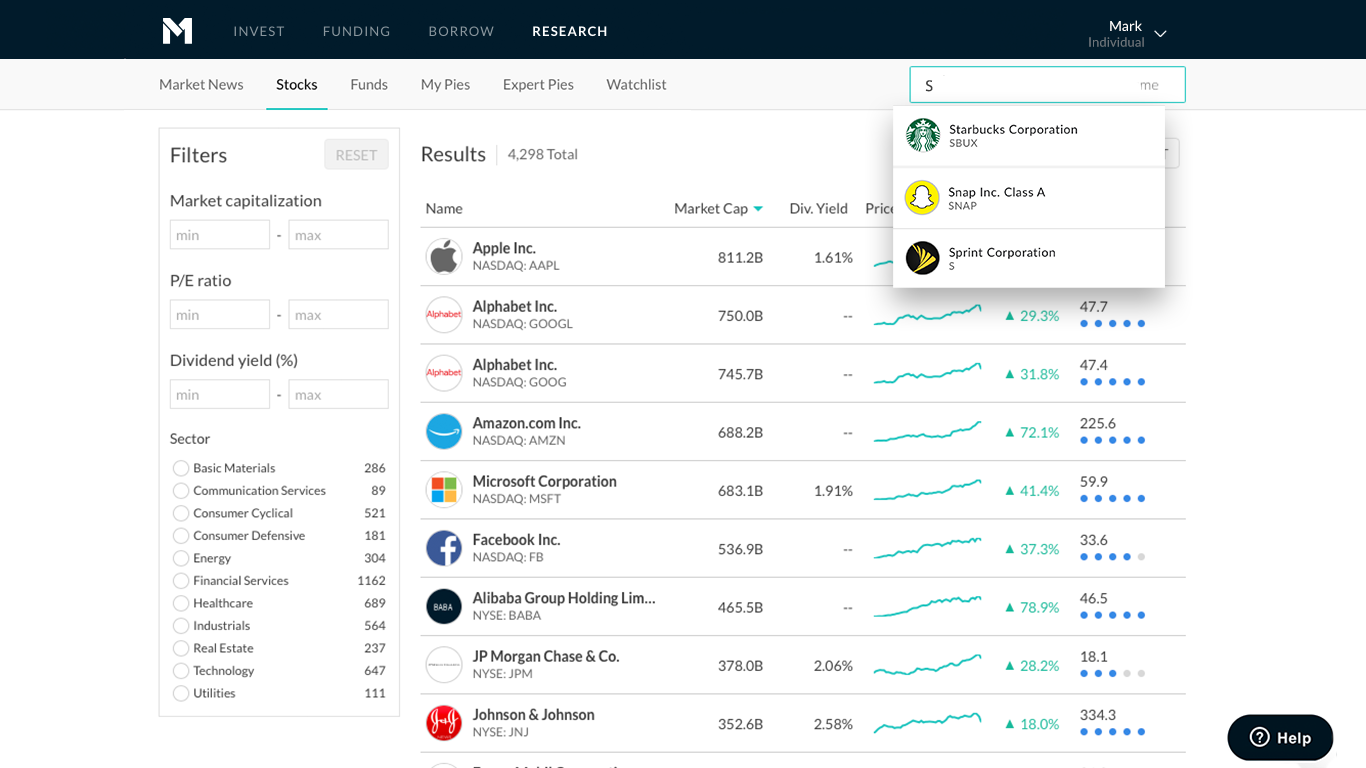The image size is (1366, 768).
Task: Click Facebook 33.6 rating dots
Action: (x=1112, y=557)
